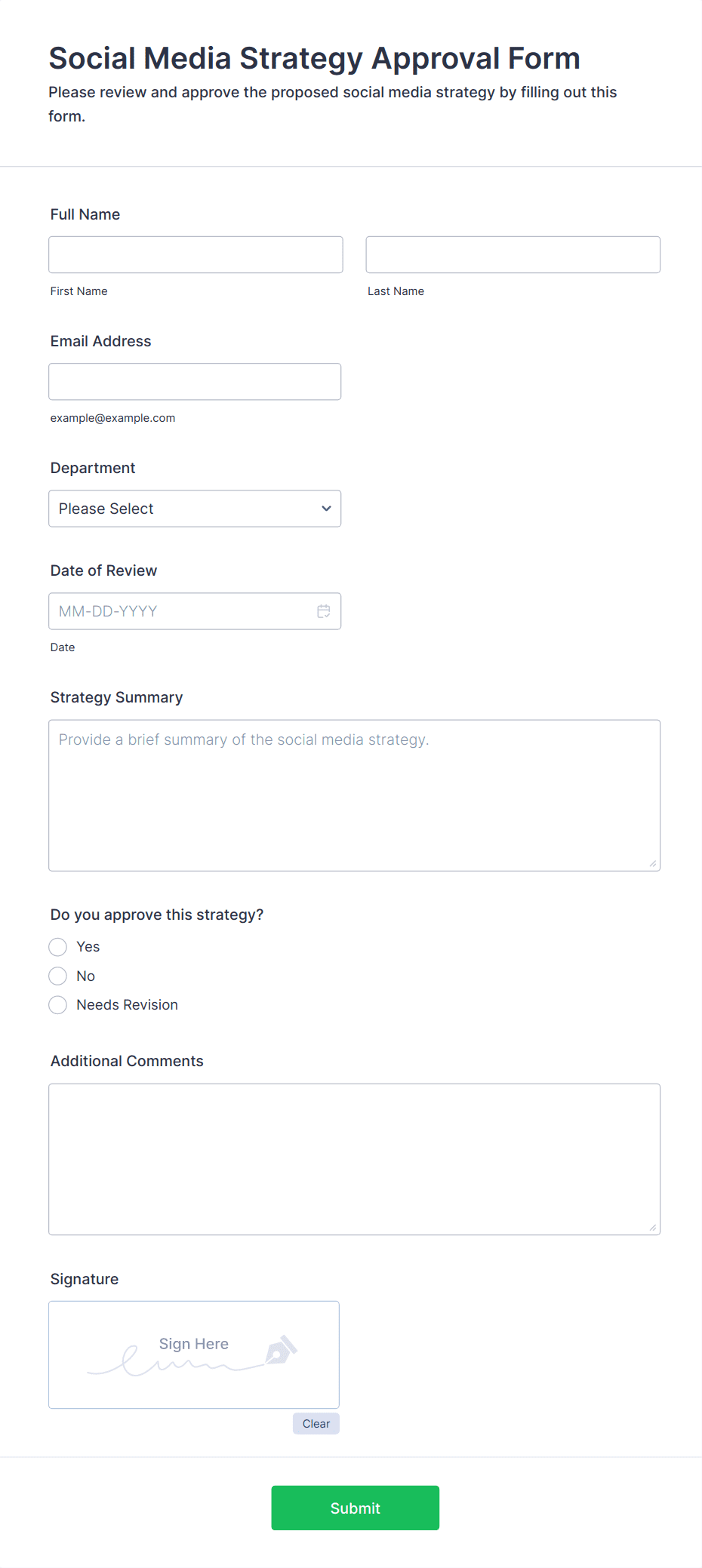Clear the signature field
The image size is (702, 1568).
click(x=316, y=1424)
